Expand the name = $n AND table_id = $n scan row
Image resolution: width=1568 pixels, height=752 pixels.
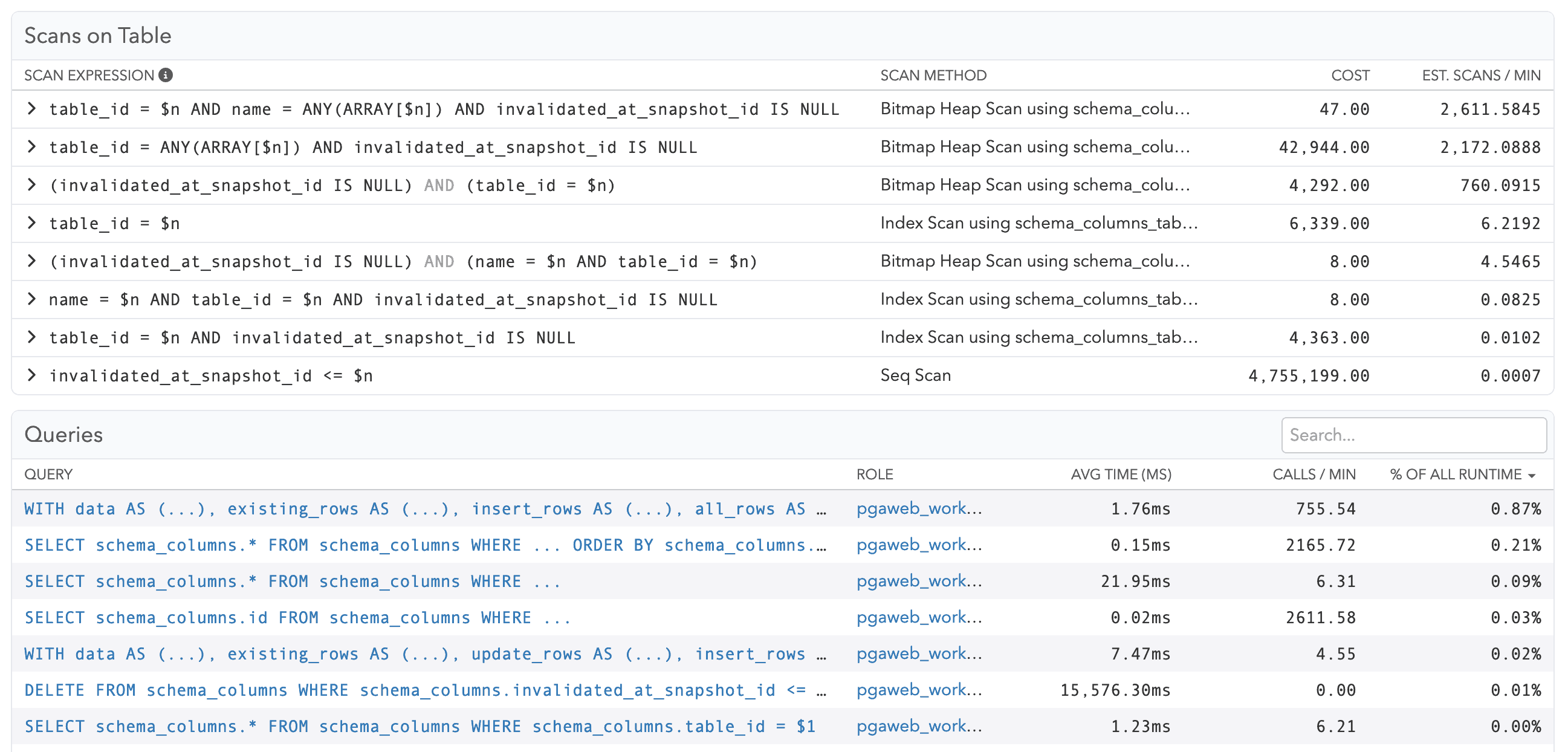31,299
